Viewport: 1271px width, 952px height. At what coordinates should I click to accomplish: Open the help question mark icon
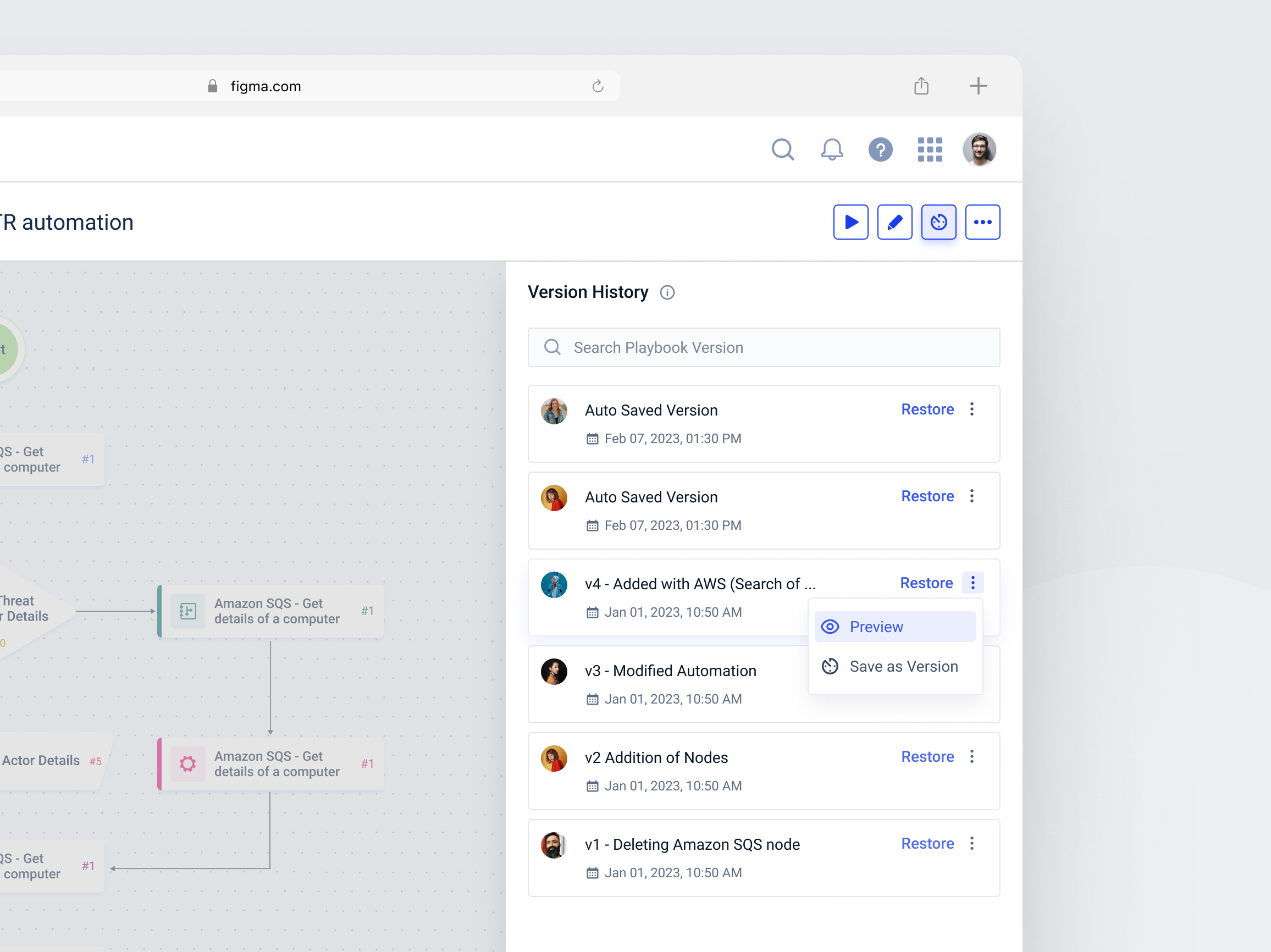[x=880, y=150]
